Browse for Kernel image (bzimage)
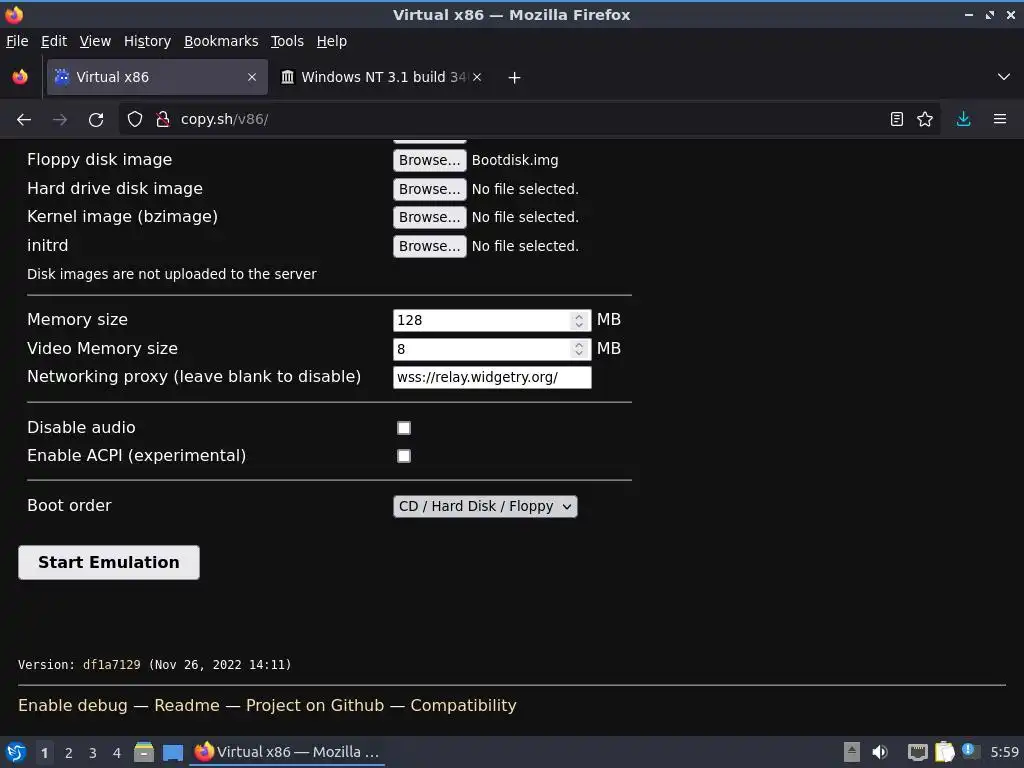The image size is (1024, 768). [430, 217]
